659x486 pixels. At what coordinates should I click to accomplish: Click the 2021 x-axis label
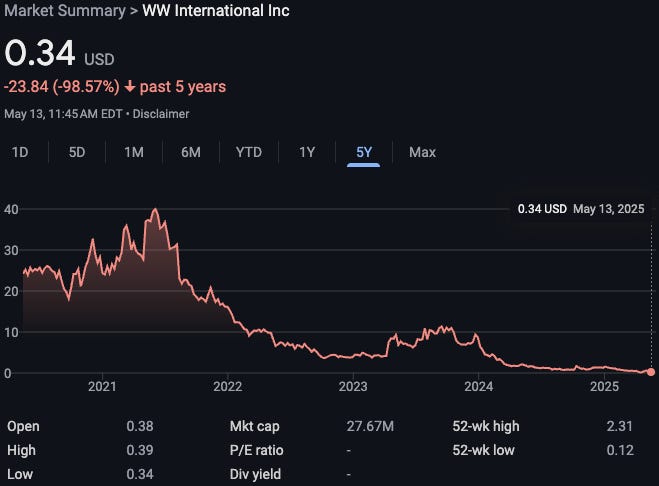(x=102, y=386)
